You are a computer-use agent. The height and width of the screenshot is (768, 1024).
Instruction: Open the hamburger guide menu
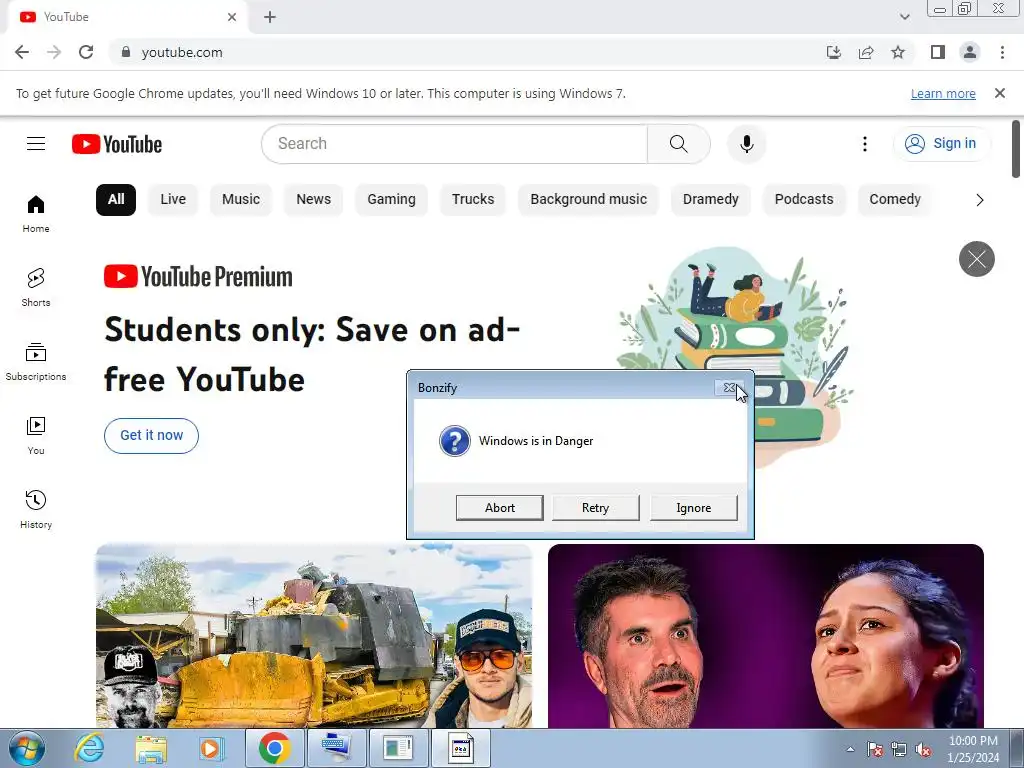click(36, 144)
